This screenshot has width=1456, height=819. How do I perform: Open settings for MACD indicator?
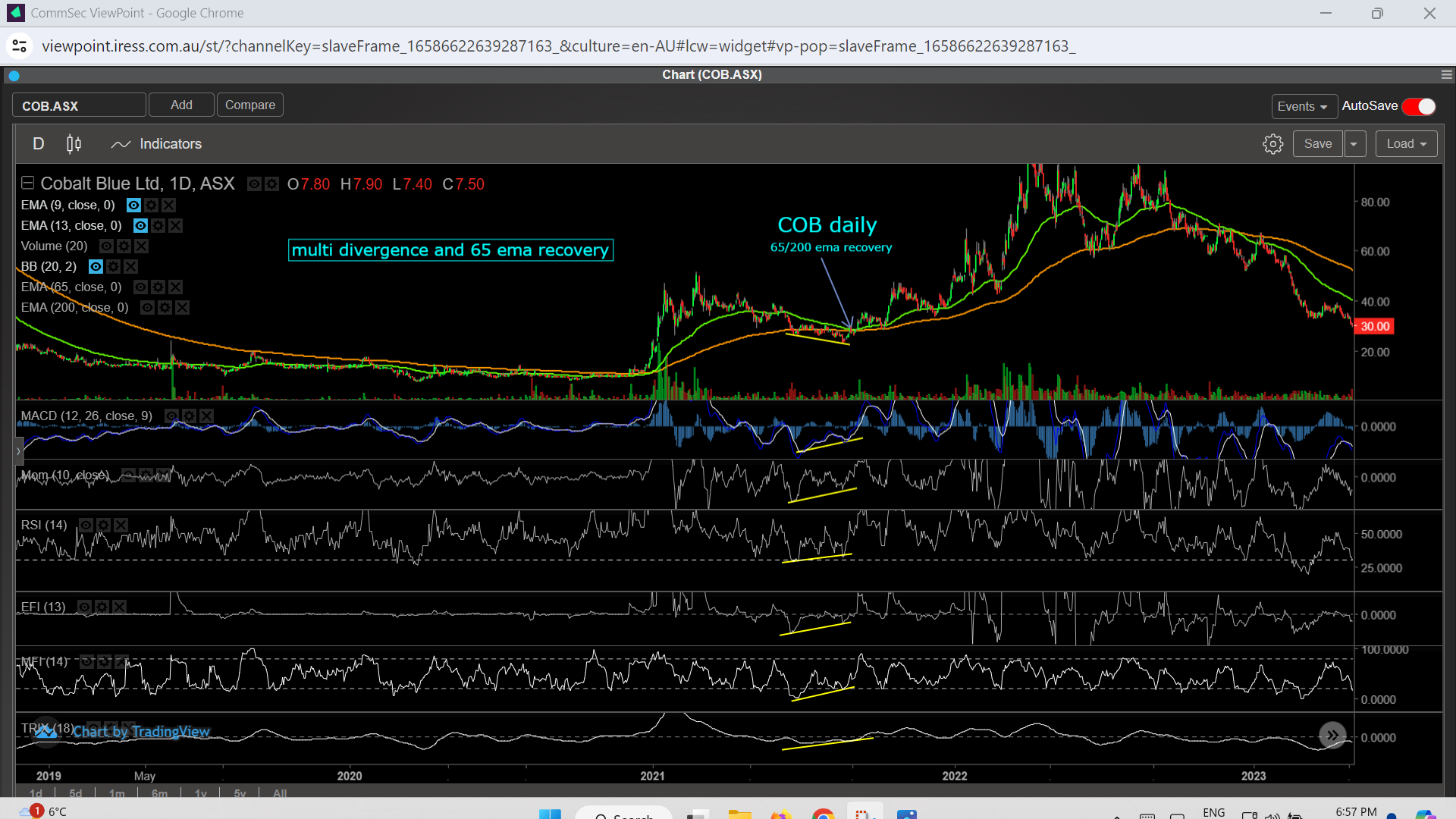(x=189, y=416)
